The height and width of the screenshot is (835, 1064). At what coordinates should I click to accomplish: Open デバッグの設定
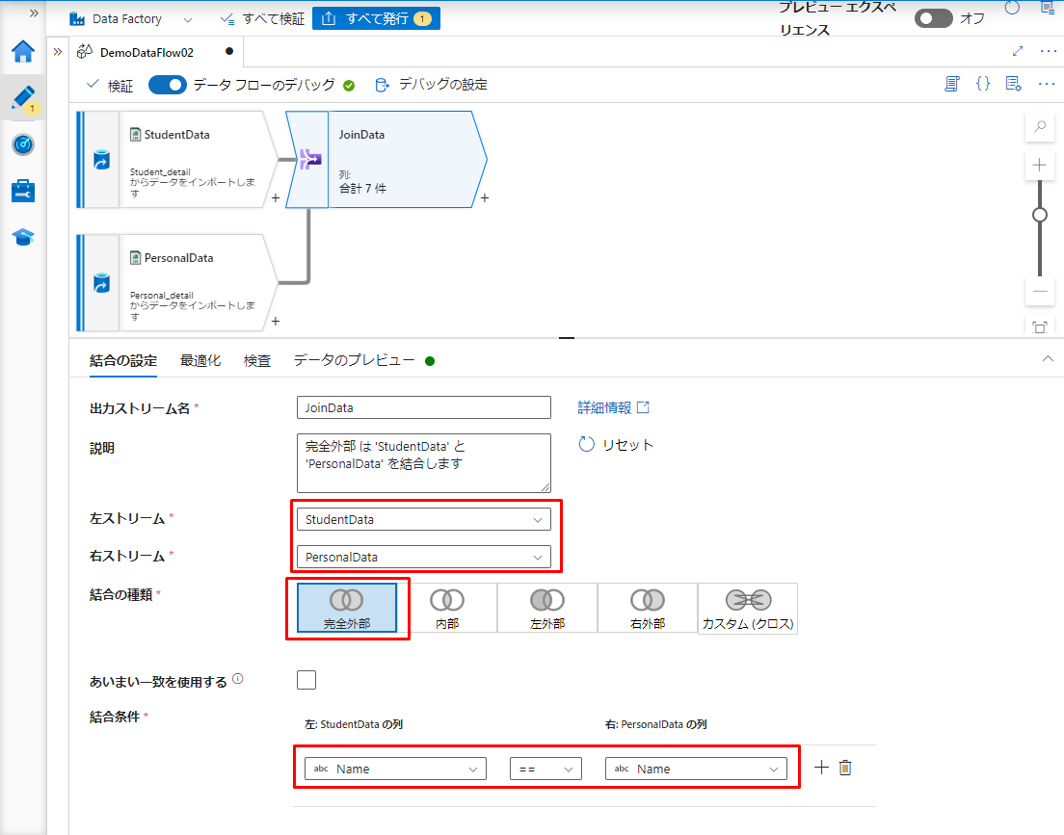[x=432, y=85]
